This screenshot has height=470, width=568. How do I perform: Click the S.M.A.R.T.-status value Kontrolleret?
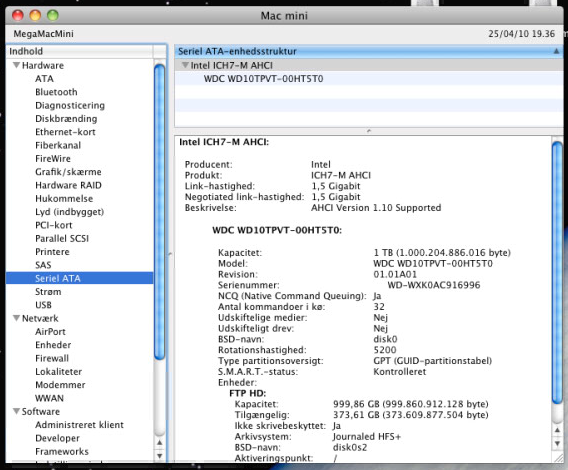click(x=400, y=372)
